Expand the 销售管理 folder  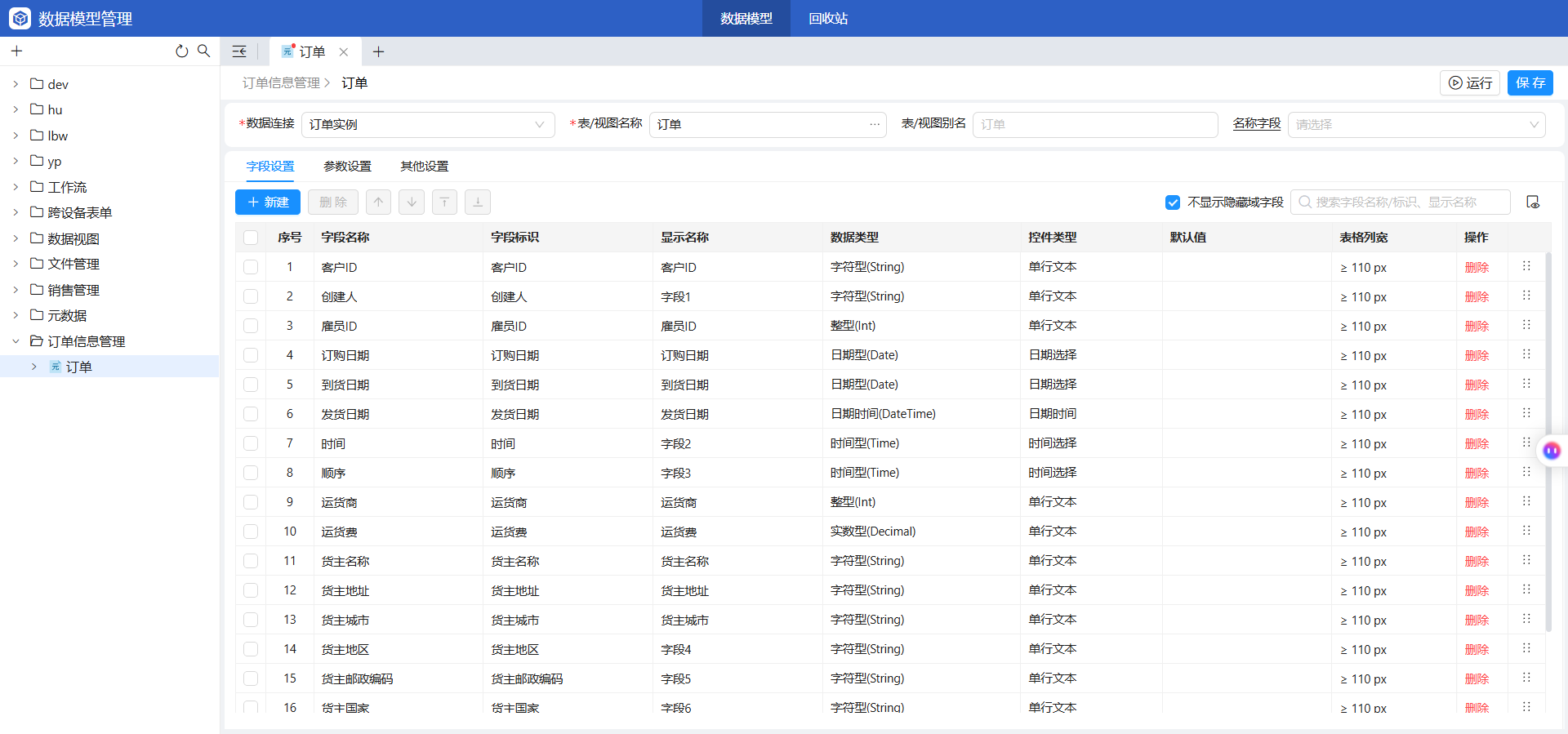pos(16,290)
